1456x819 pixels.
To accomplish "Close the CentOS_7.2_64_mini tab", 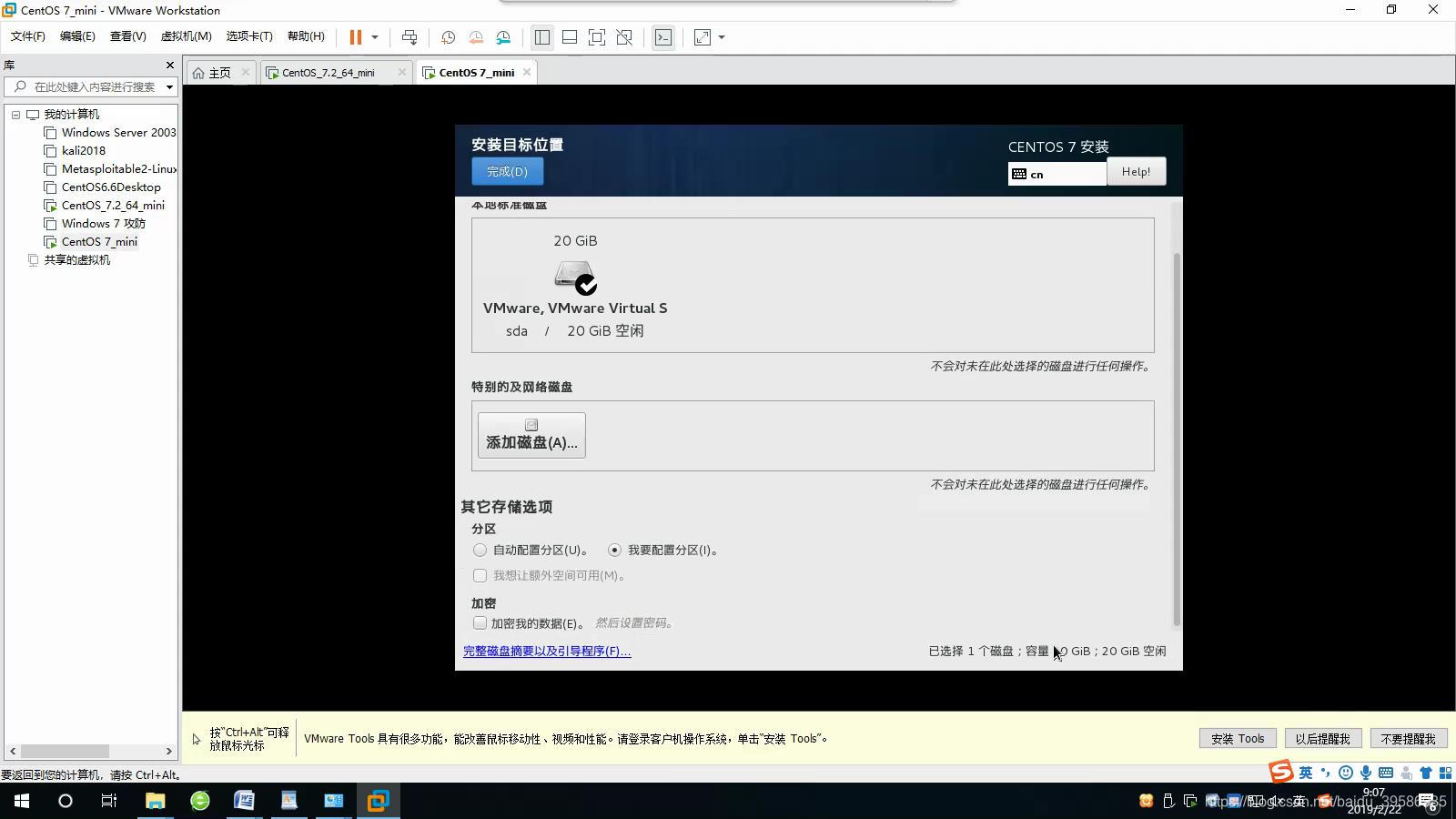I will 402,72.
